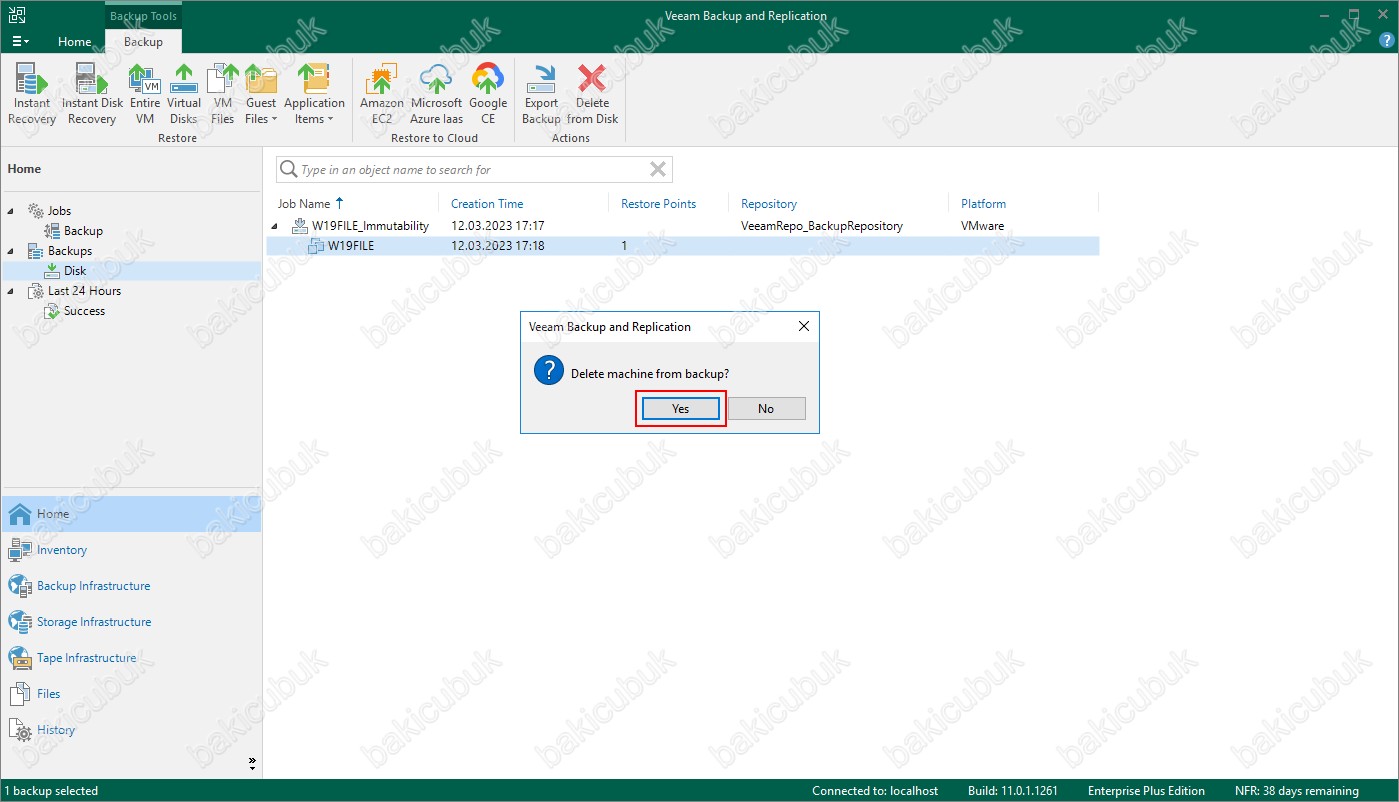This screenshot has height=802, width=1399.
Task: Click the help question mark icon
Action: click(x=1386, y=41)
